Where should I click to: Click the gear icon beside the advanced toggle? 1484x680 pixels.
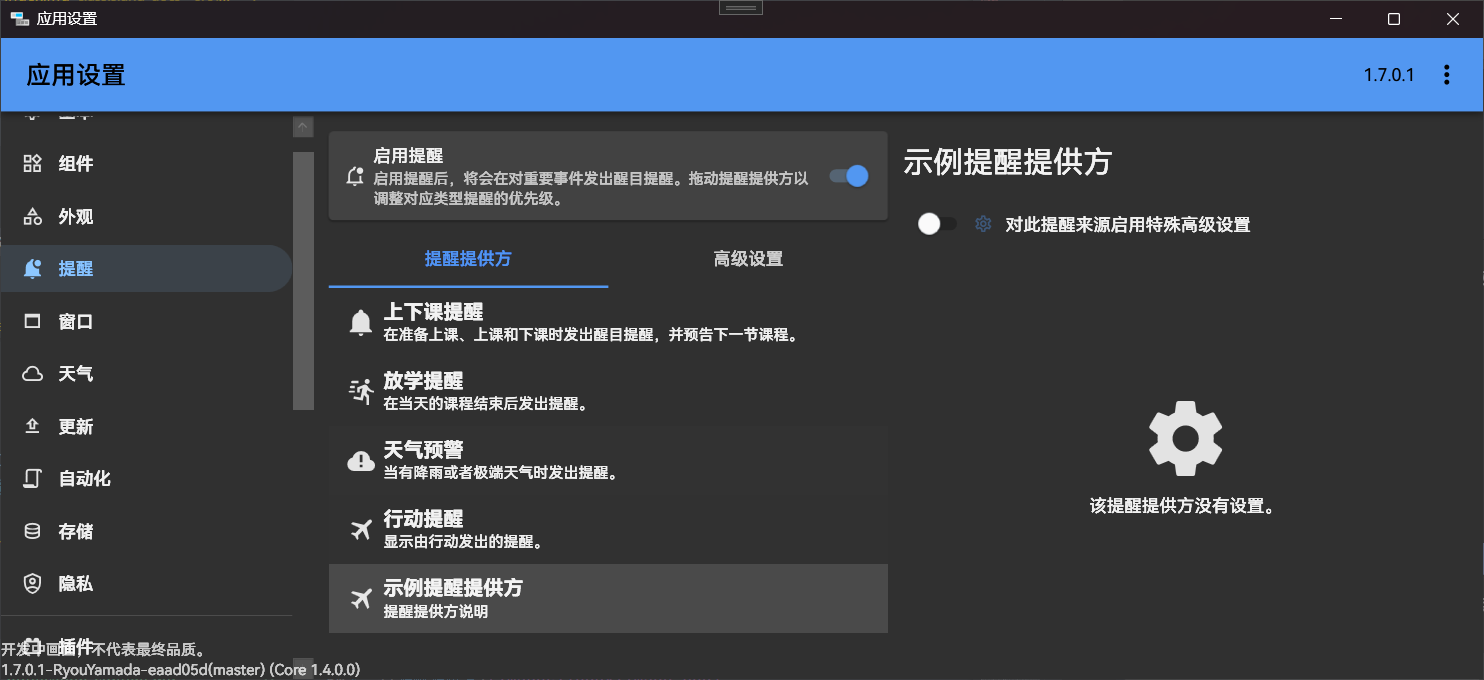982,224
